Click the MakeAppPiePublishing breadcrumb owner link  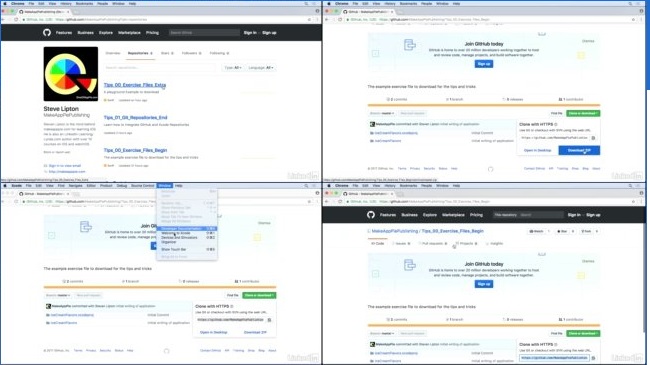395,231
